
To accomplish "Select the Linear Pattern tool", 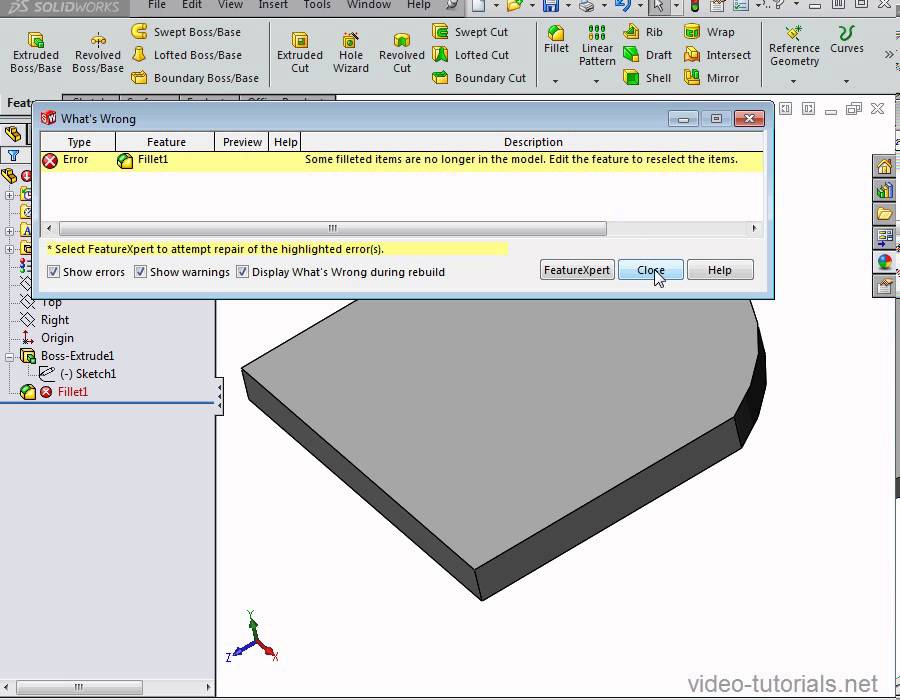I will click(597, 46).
